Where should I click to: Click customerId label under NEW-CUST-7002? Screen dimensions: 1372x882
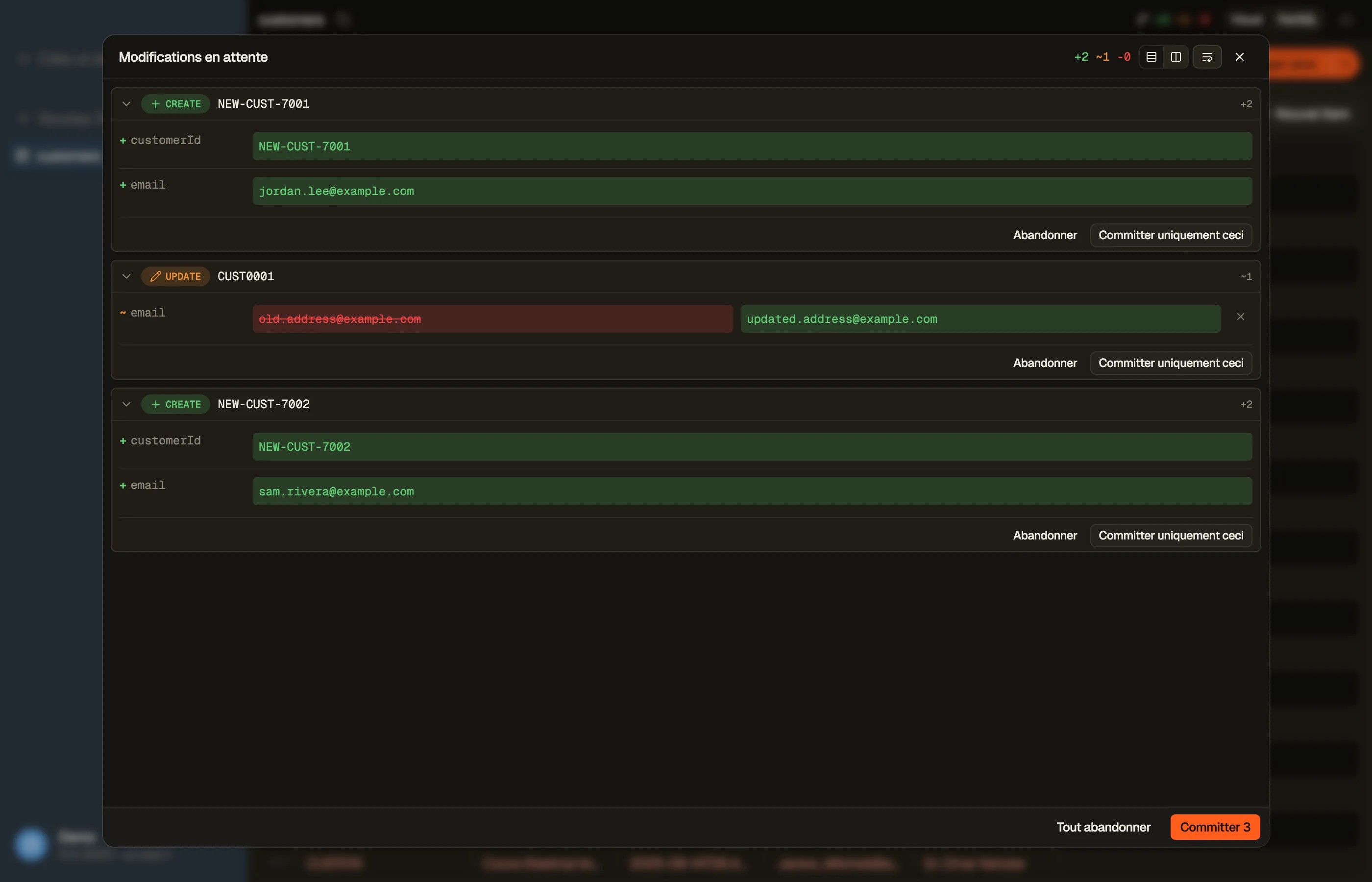click(x=166, y=441)
